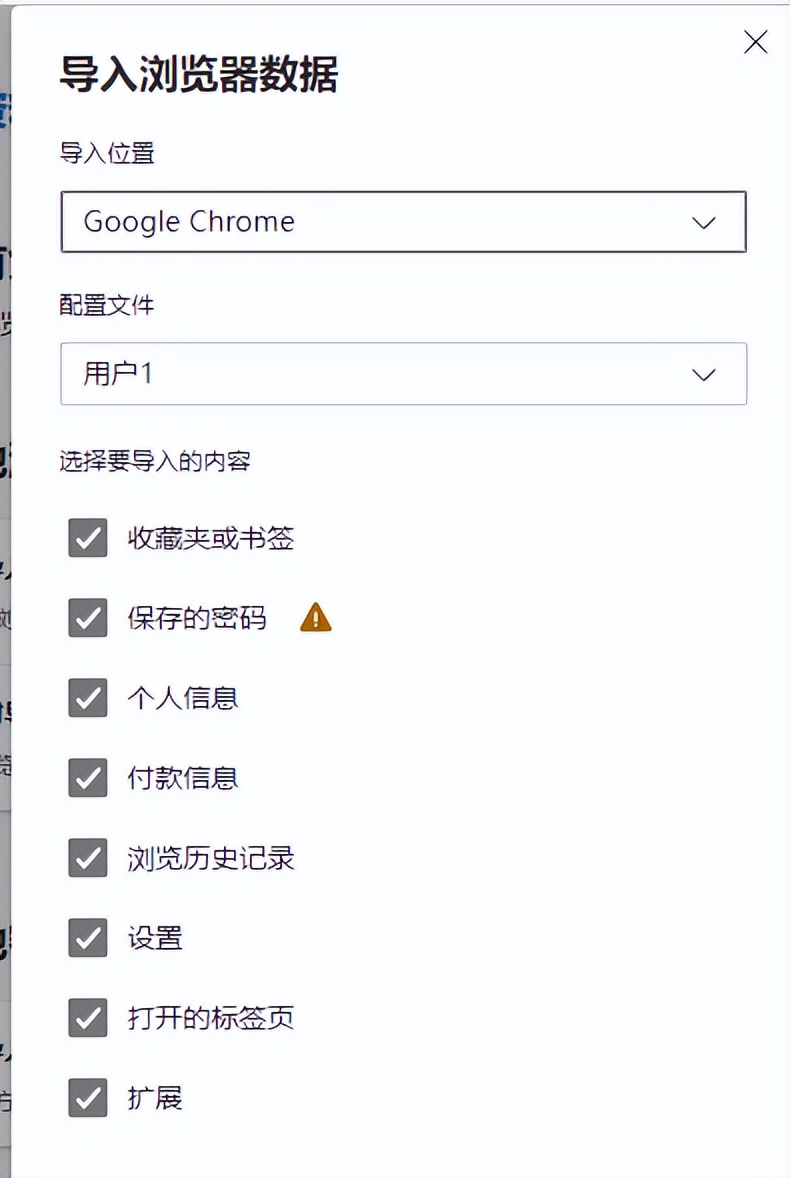
Task: Open the 配置文件 profile dropdown
Action: (x=404, y=374)
